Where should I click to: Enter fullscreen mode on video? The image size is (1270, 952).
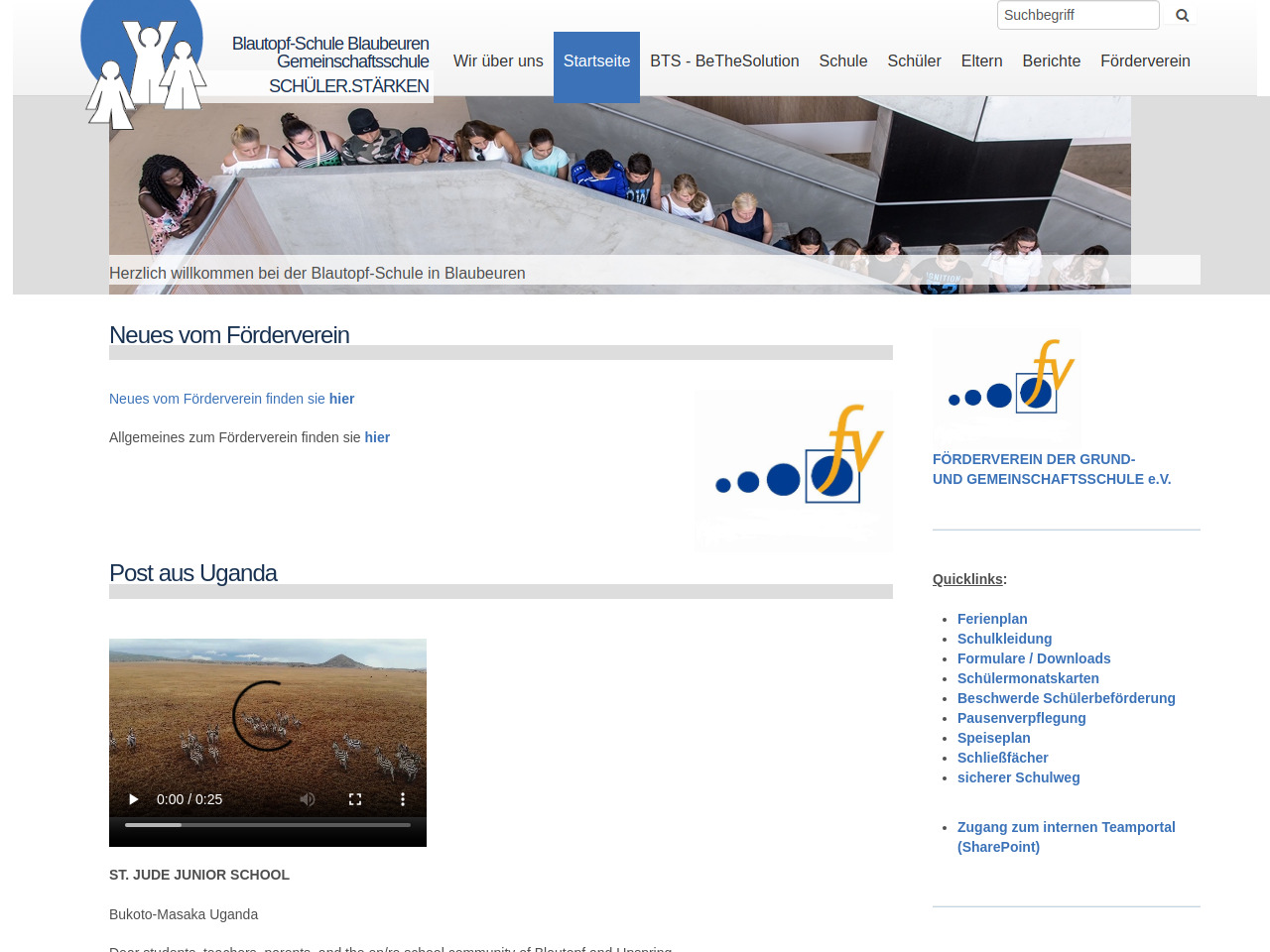coord(355,799)
